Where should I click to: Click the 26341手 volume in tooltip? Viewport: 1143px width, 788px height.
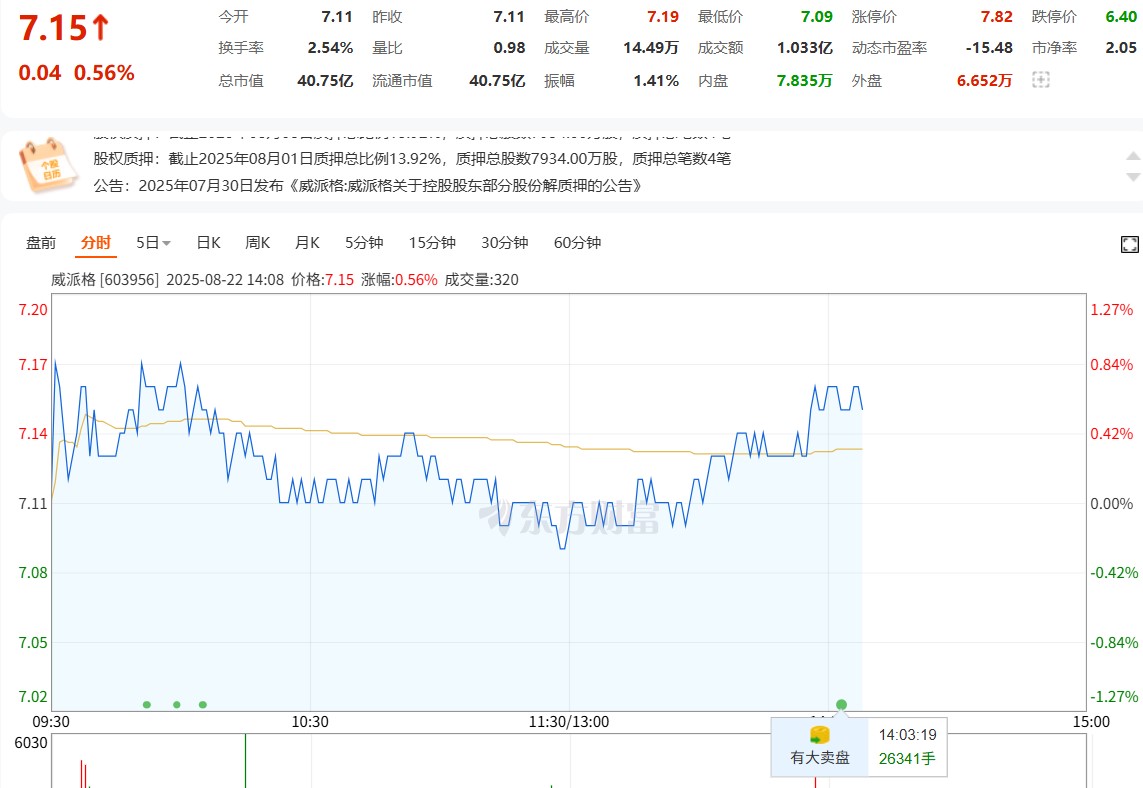click(x=907, y=759)
